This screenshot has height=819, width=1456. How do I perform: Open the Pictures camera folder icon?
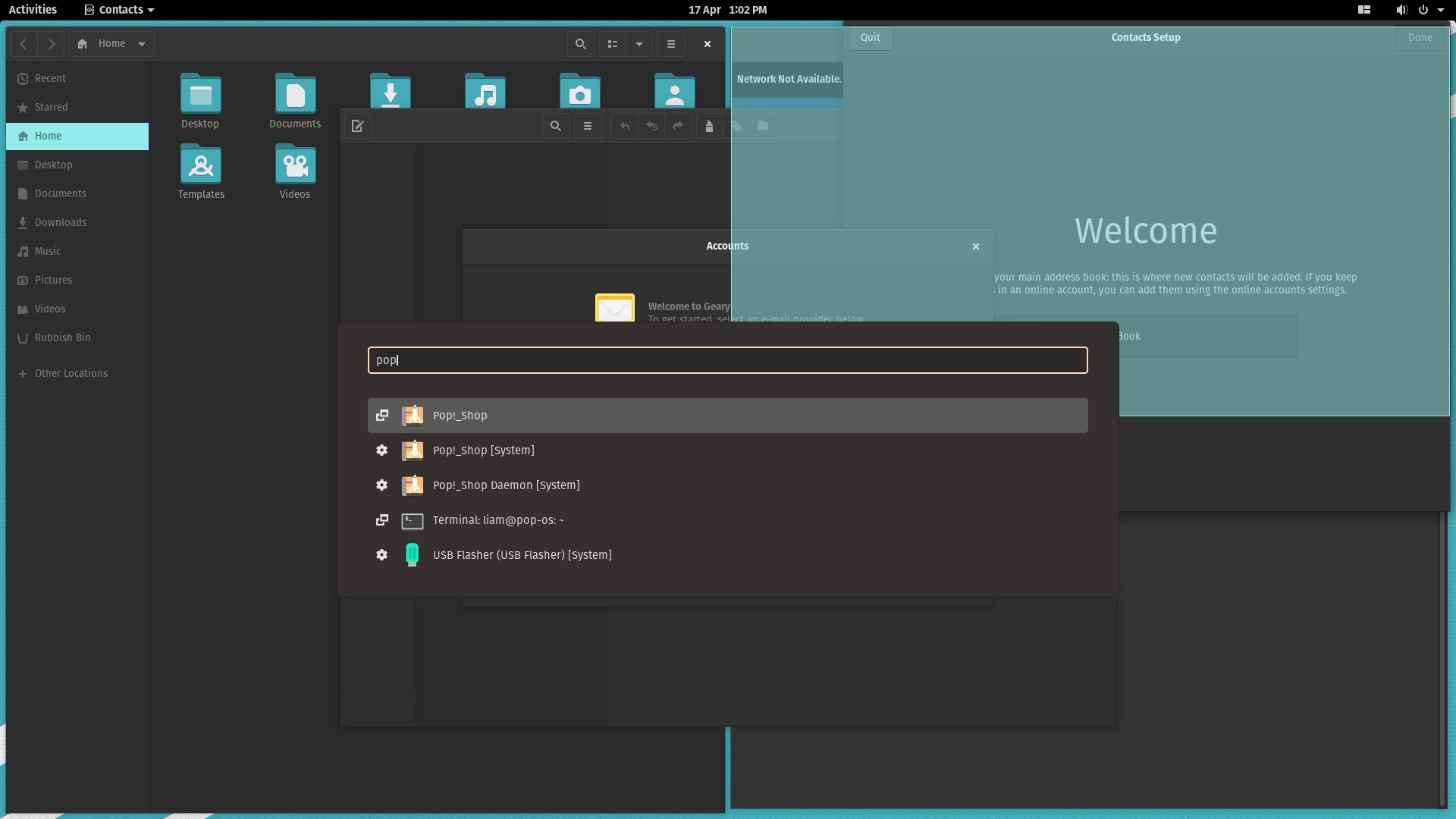point(580,91)
